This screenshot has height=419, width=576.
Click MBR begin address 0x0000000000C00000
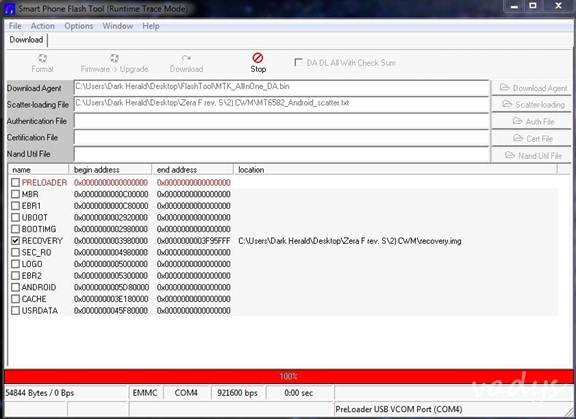tap(111, 194)
